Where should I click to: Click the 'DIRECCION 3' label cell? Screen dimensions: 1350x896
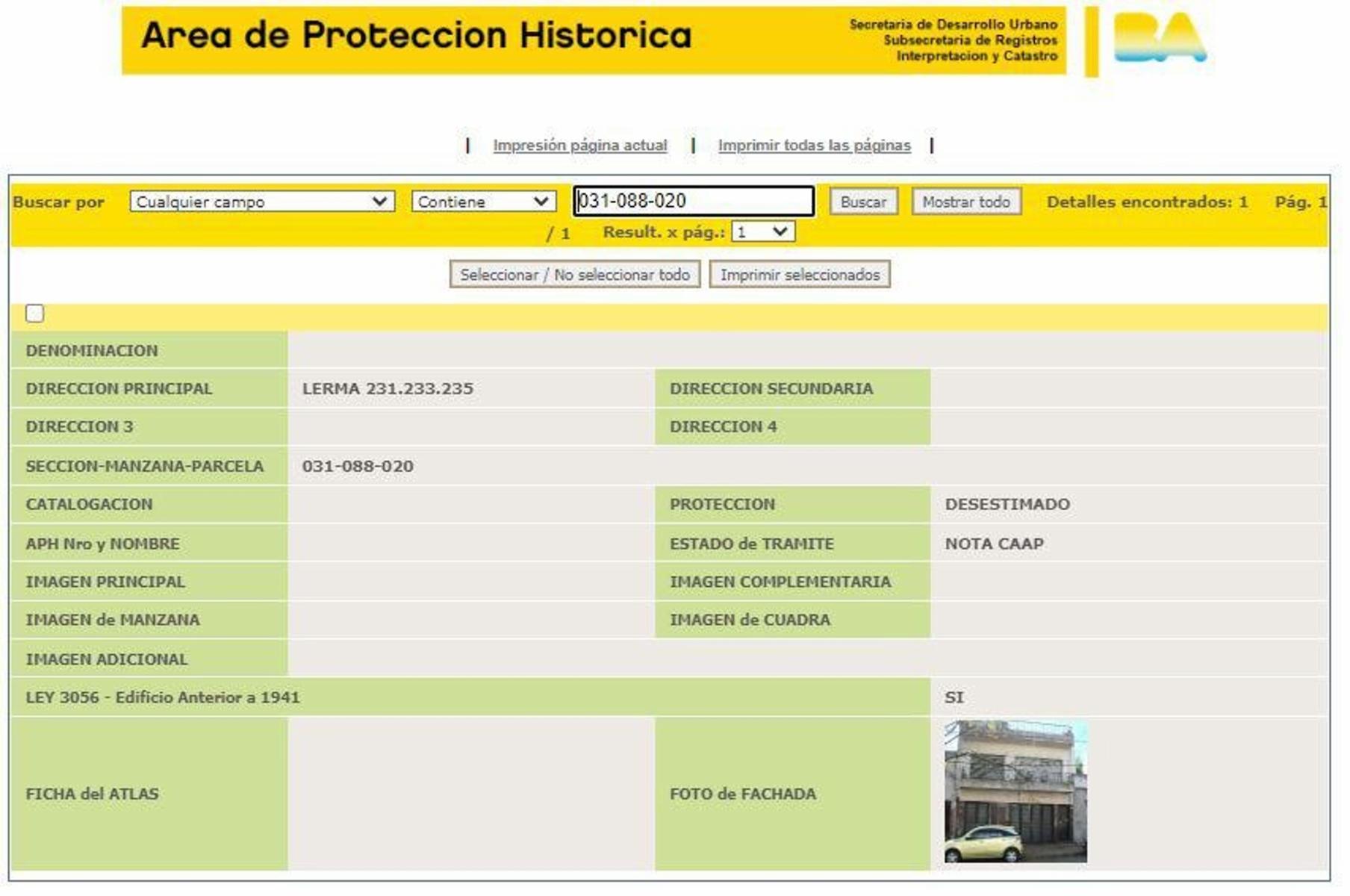coord(149,427)
